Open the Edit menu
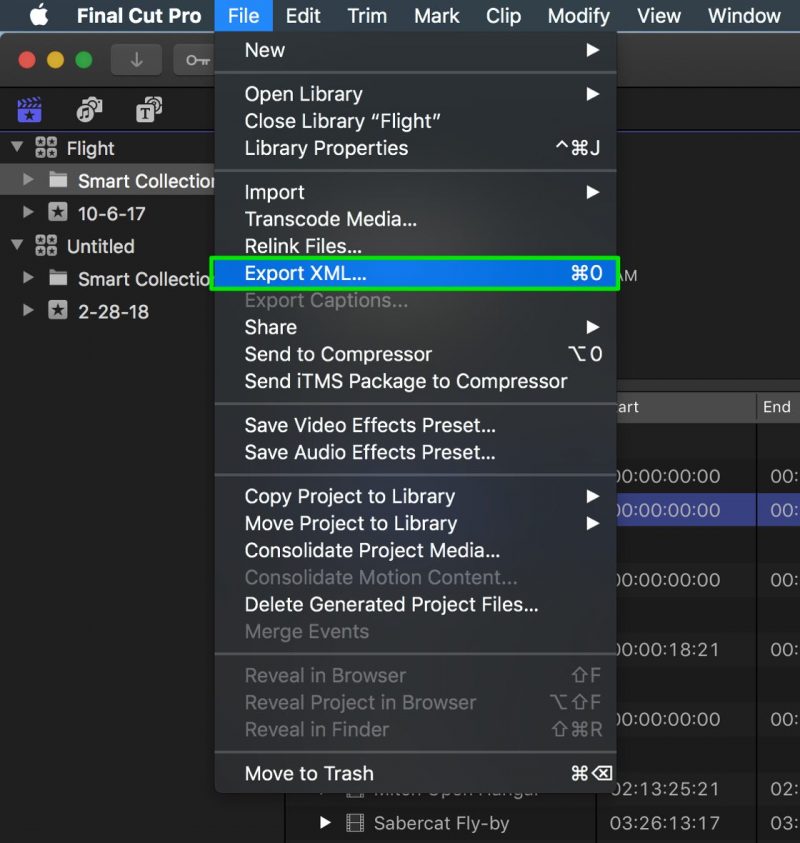This screenshot has height=843, width=800. click(x=303, y=16)
